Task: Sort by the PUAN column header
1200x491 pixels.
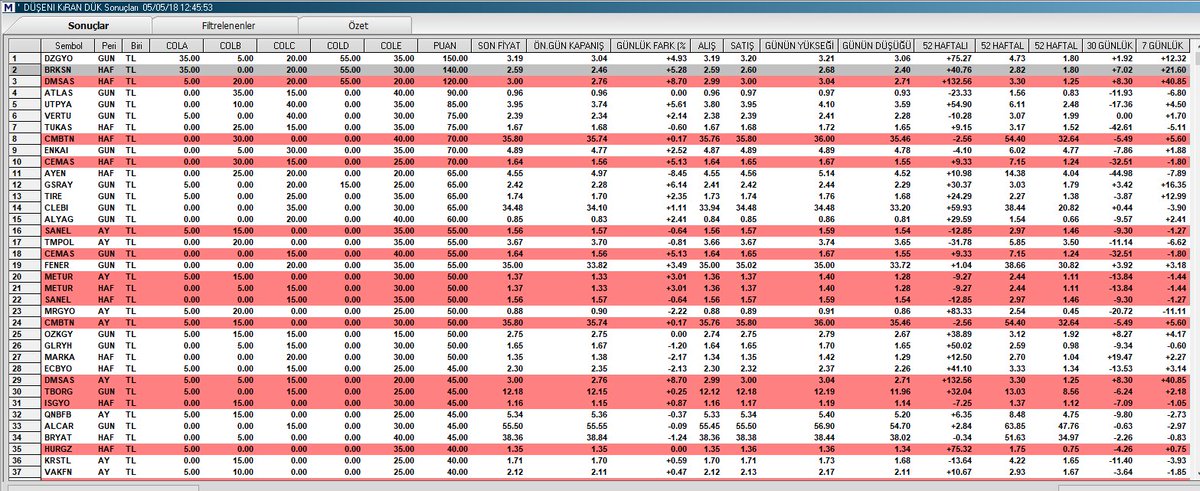Action: pyautogui.click(x=445, y=46)
